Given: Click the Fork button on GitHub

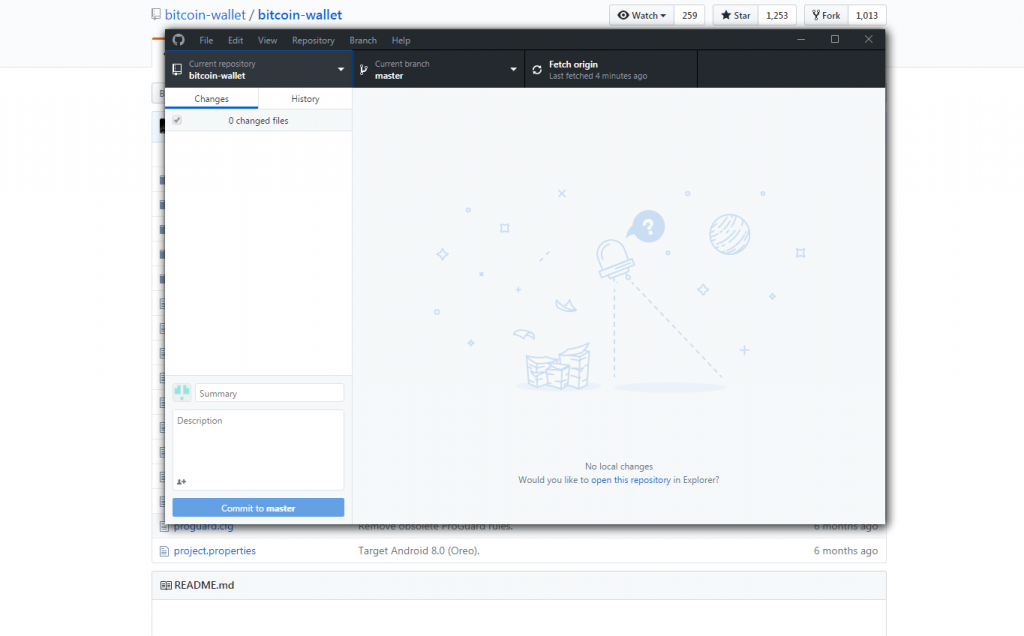Looking at the screenshot, I should click(x=826, y=15).
